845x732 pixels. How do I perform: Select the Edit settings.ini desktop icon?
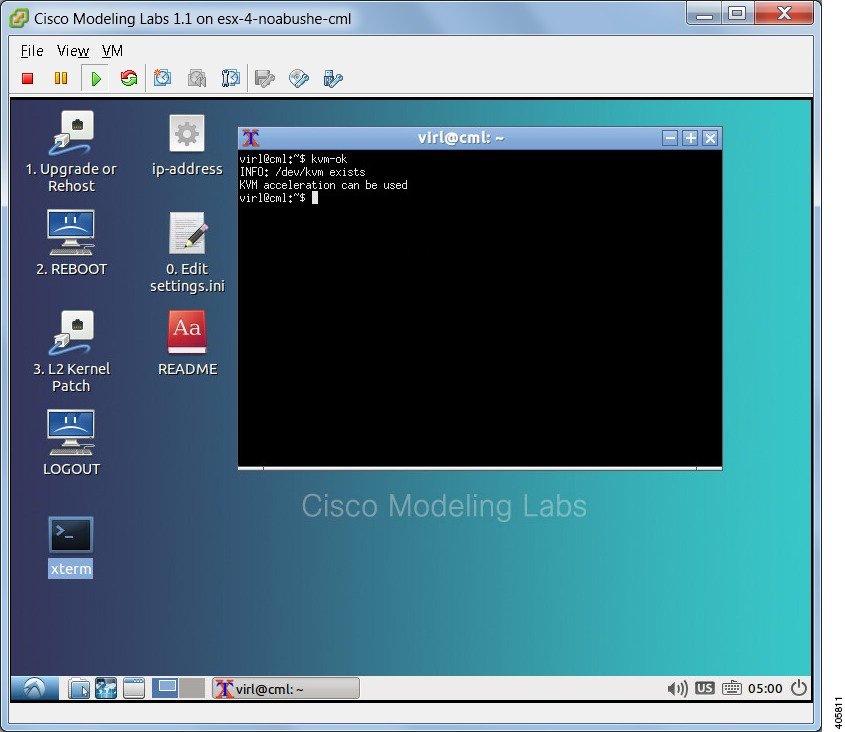pos(187,252)
